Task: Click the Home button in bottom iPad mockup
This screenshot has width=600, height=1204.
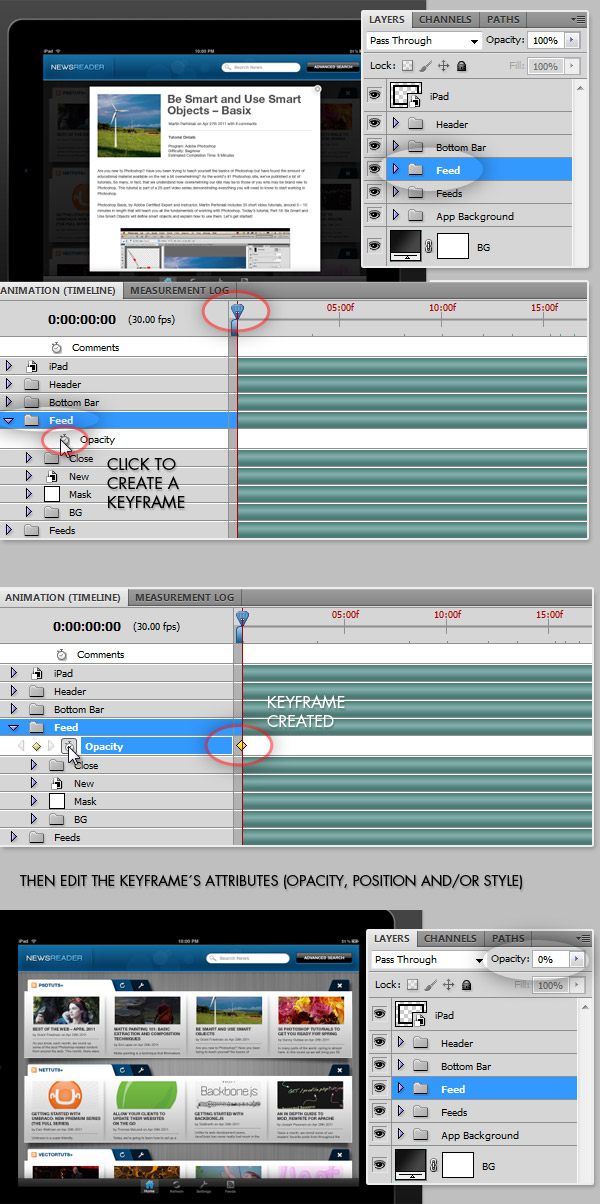Action: (x=149, y=1186)
